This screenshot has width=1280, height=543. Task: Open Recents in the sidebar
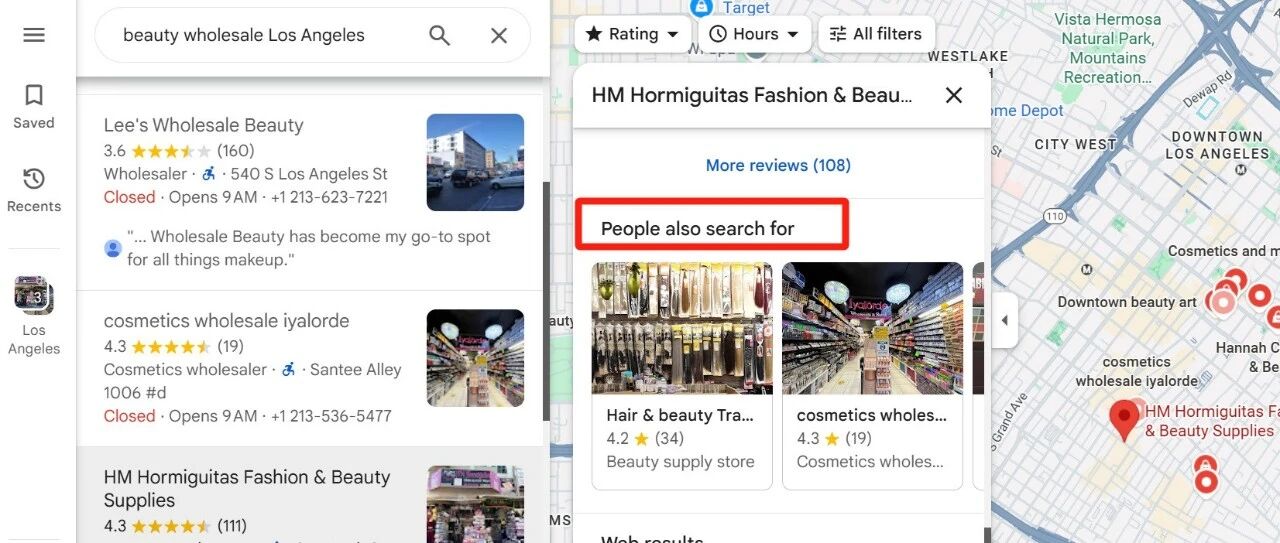(34, 190)
